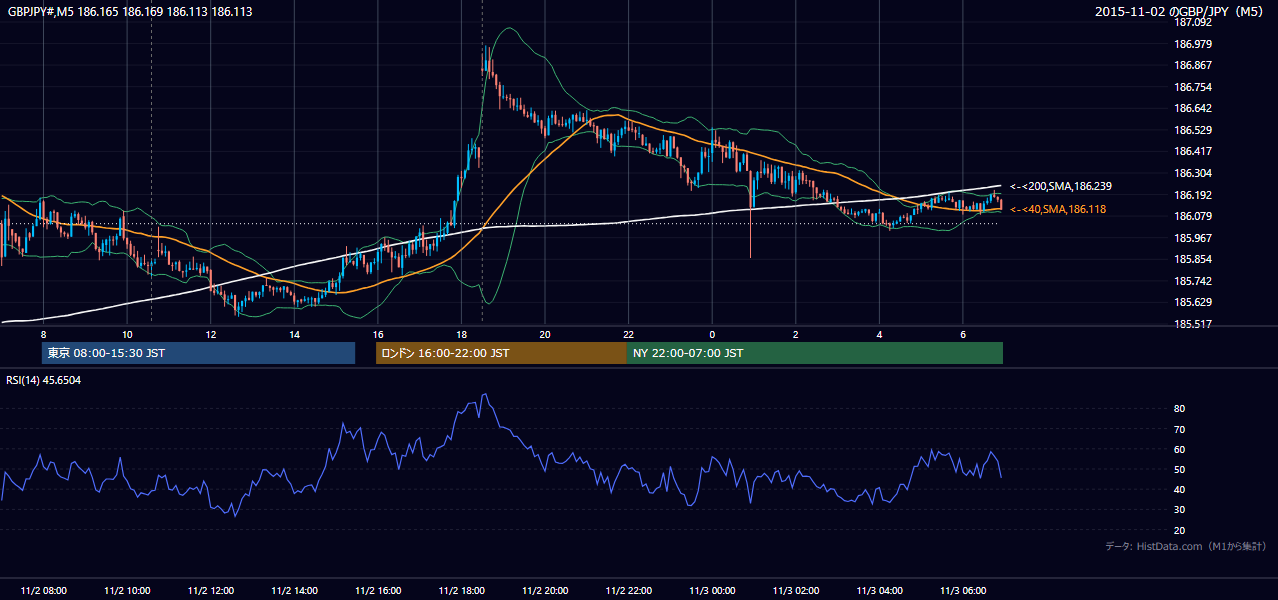Screen dimensions: 1278x600
Task: Click hour tick 0 under the price chart
Action: [x=712, y=334]
